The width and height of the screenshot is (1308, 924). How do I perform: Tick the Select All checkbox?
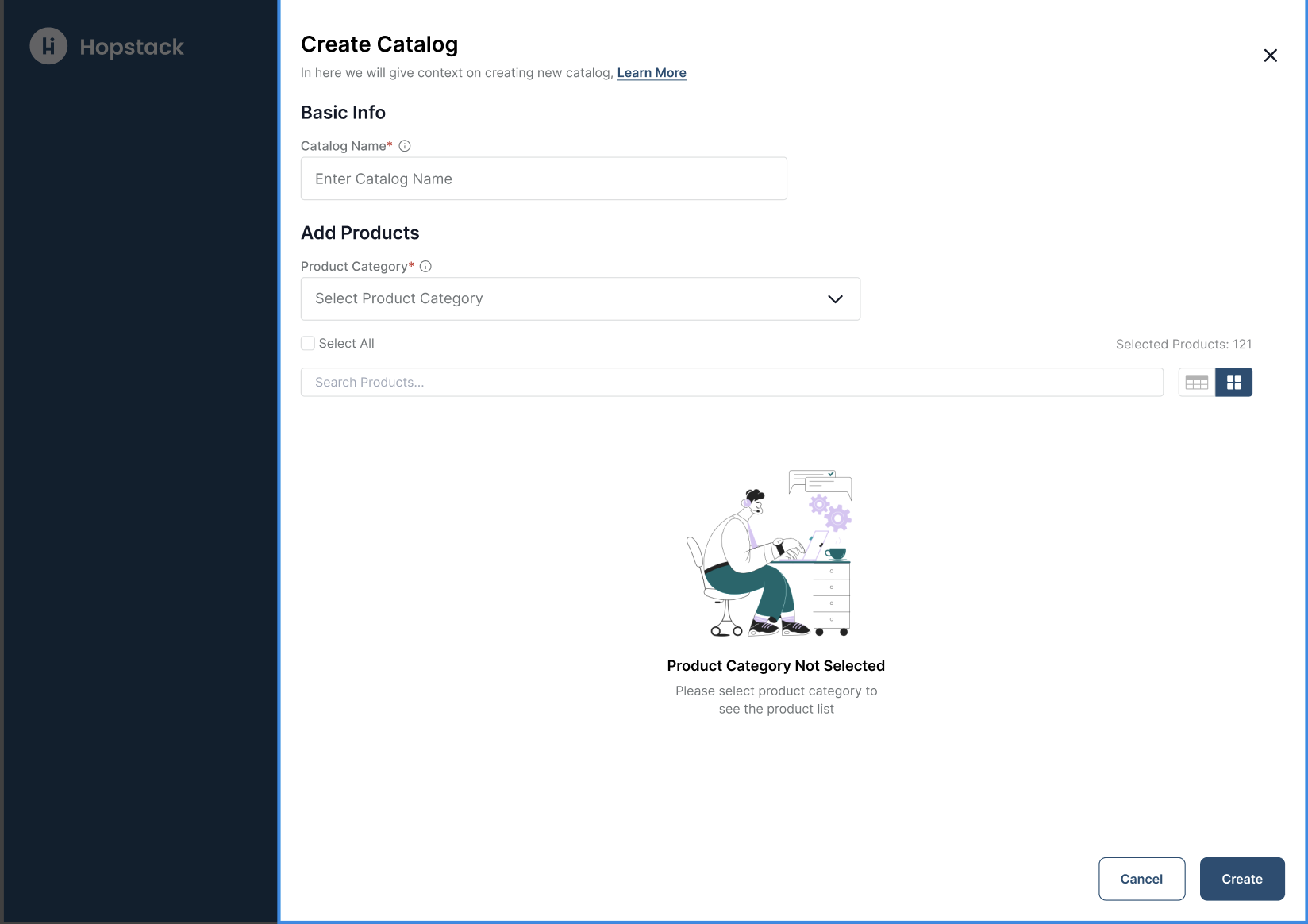click(308, 343)
